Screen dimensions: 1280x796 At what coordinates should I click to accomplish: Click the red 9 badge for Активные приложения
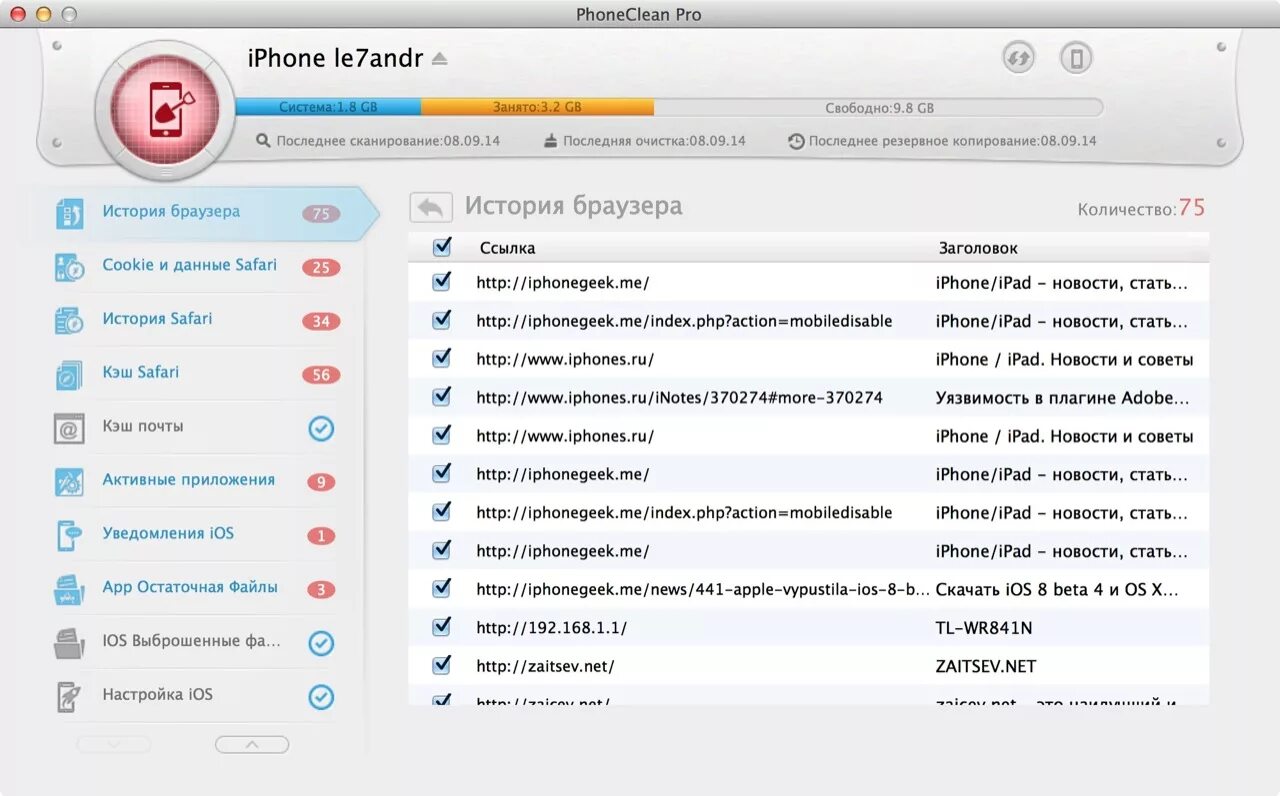tap(321, 483)
